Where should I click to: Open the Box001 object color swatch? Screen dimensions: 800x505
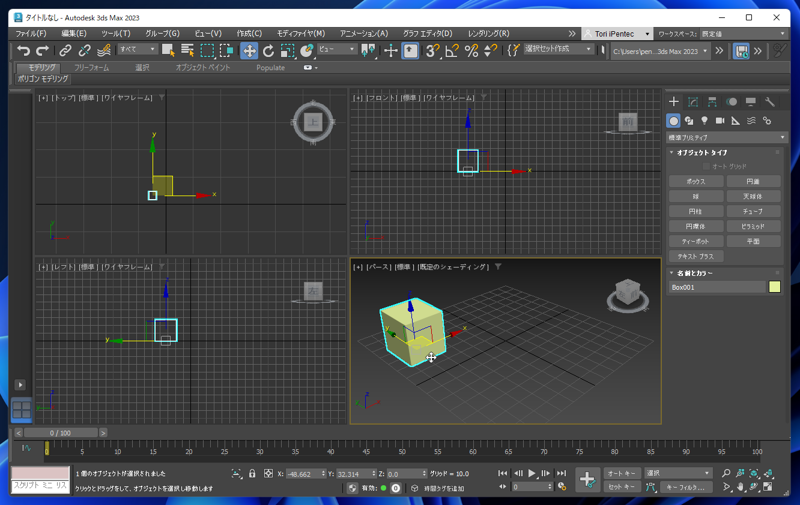tap(774, 287)
